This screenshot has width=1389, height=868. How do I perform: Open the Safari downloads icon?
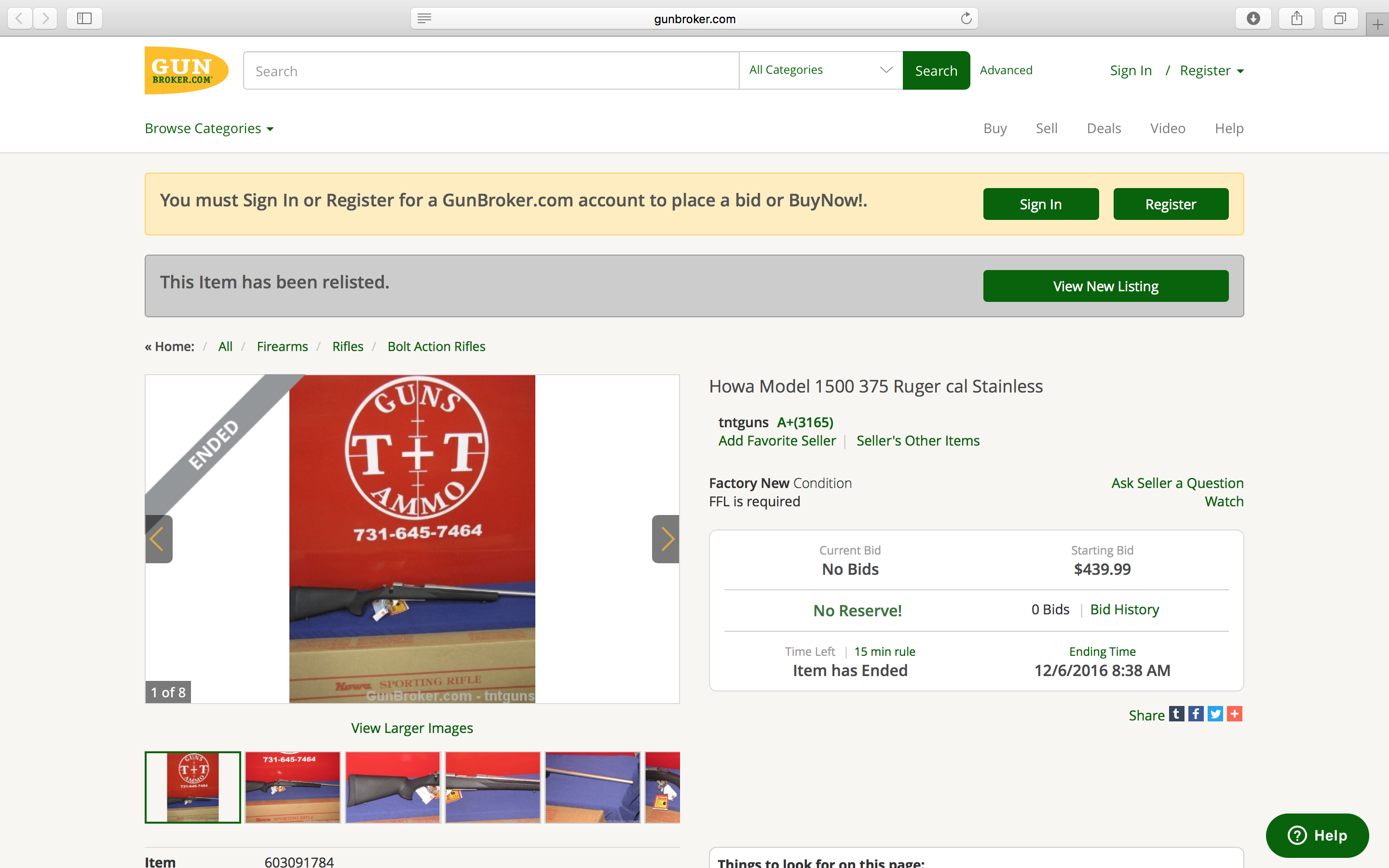1253,18
